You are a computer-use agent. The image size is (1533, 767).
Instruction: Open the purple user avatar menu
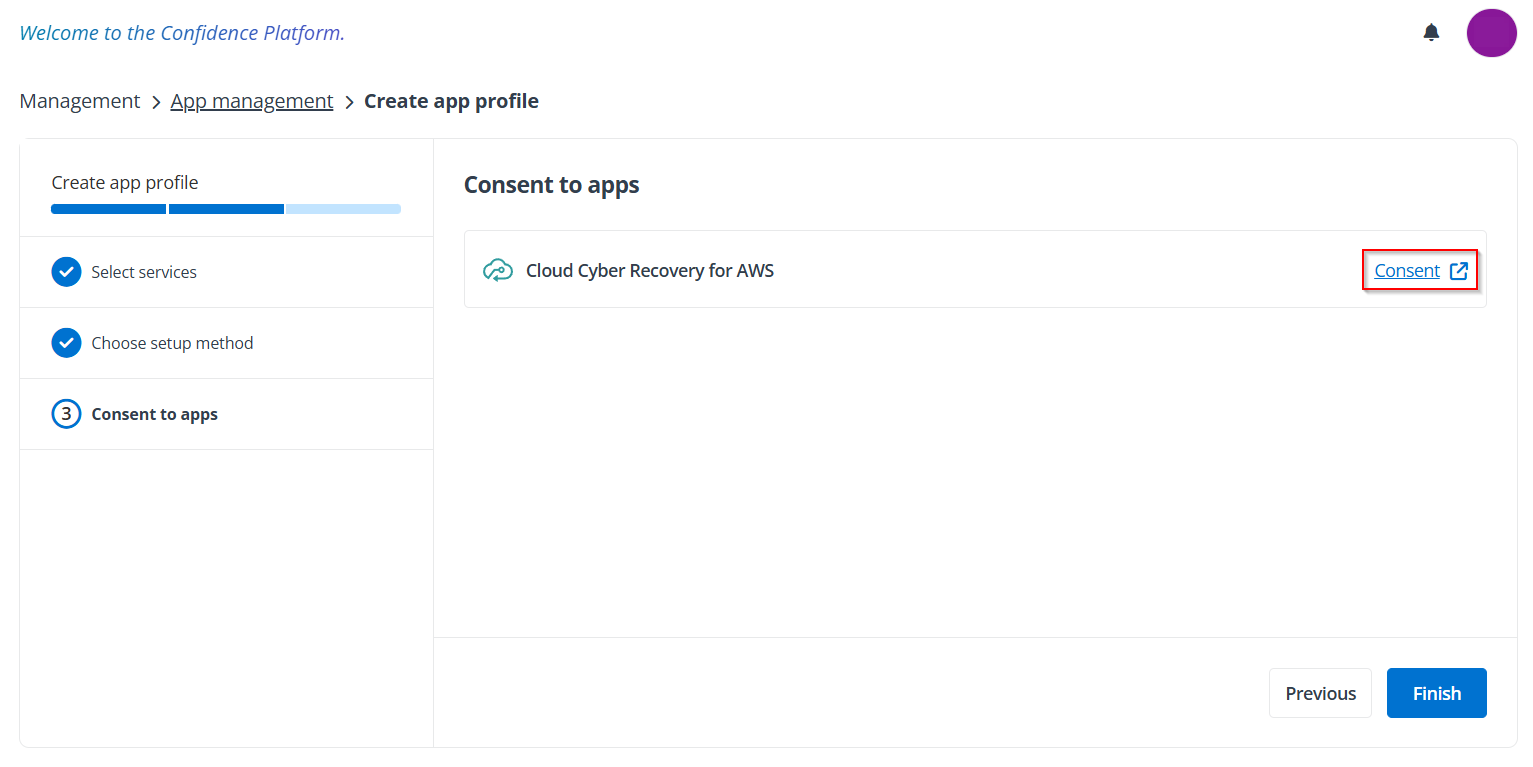coord(1491,33)
